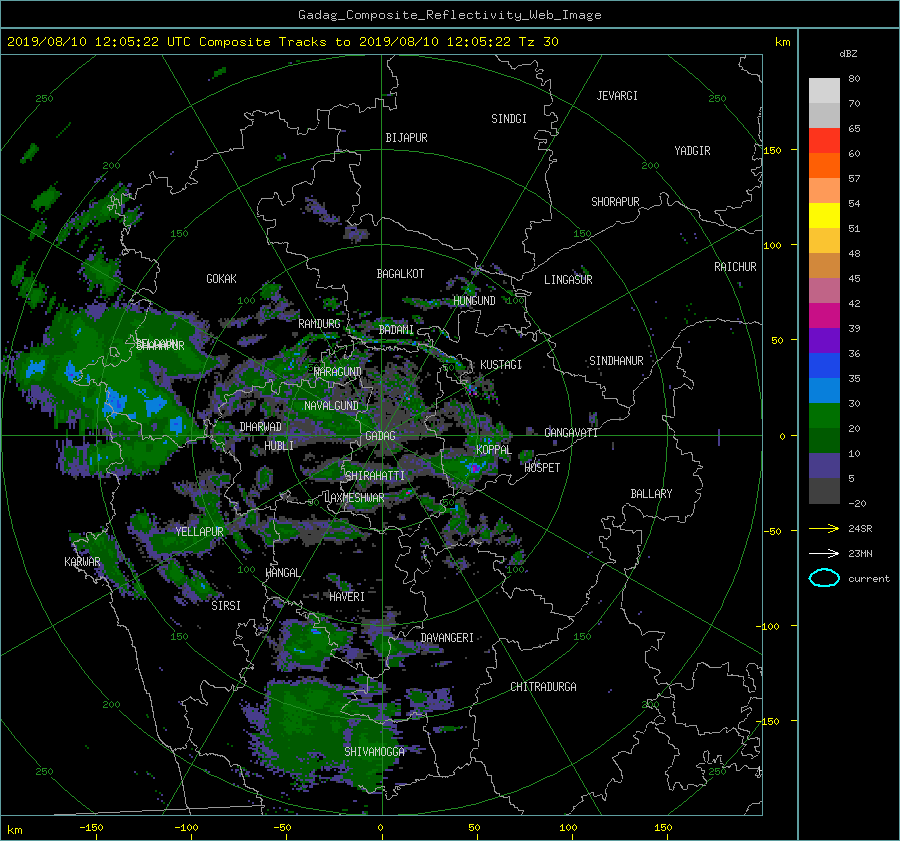The image size is (900, 841).
Task: Click the SINDGI city label
Action: pyautogui.click(x=509, y=119)
